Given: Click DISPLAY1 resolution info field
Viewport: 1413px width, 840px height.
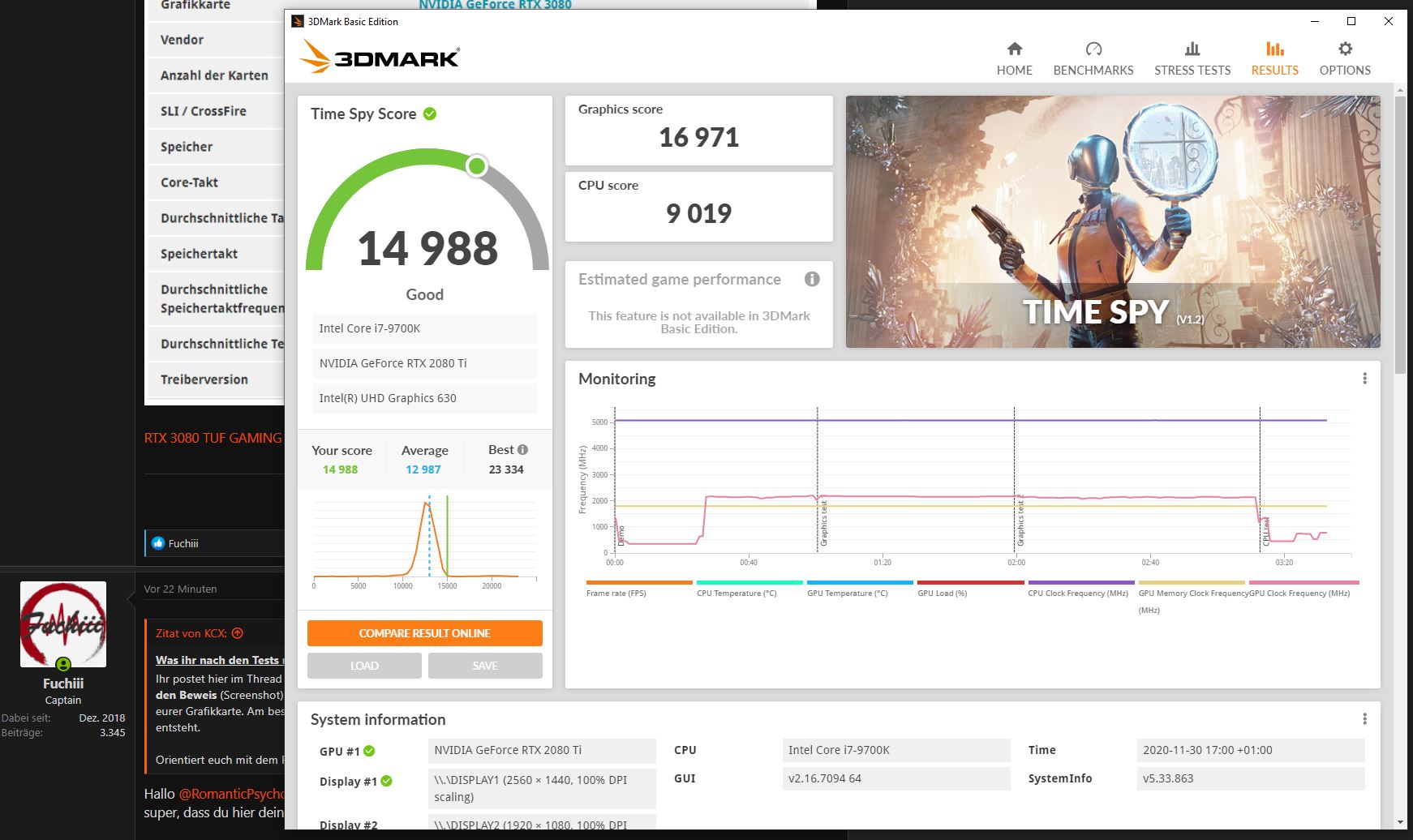Looking at the screenshot, I should (x=542, y=788).
